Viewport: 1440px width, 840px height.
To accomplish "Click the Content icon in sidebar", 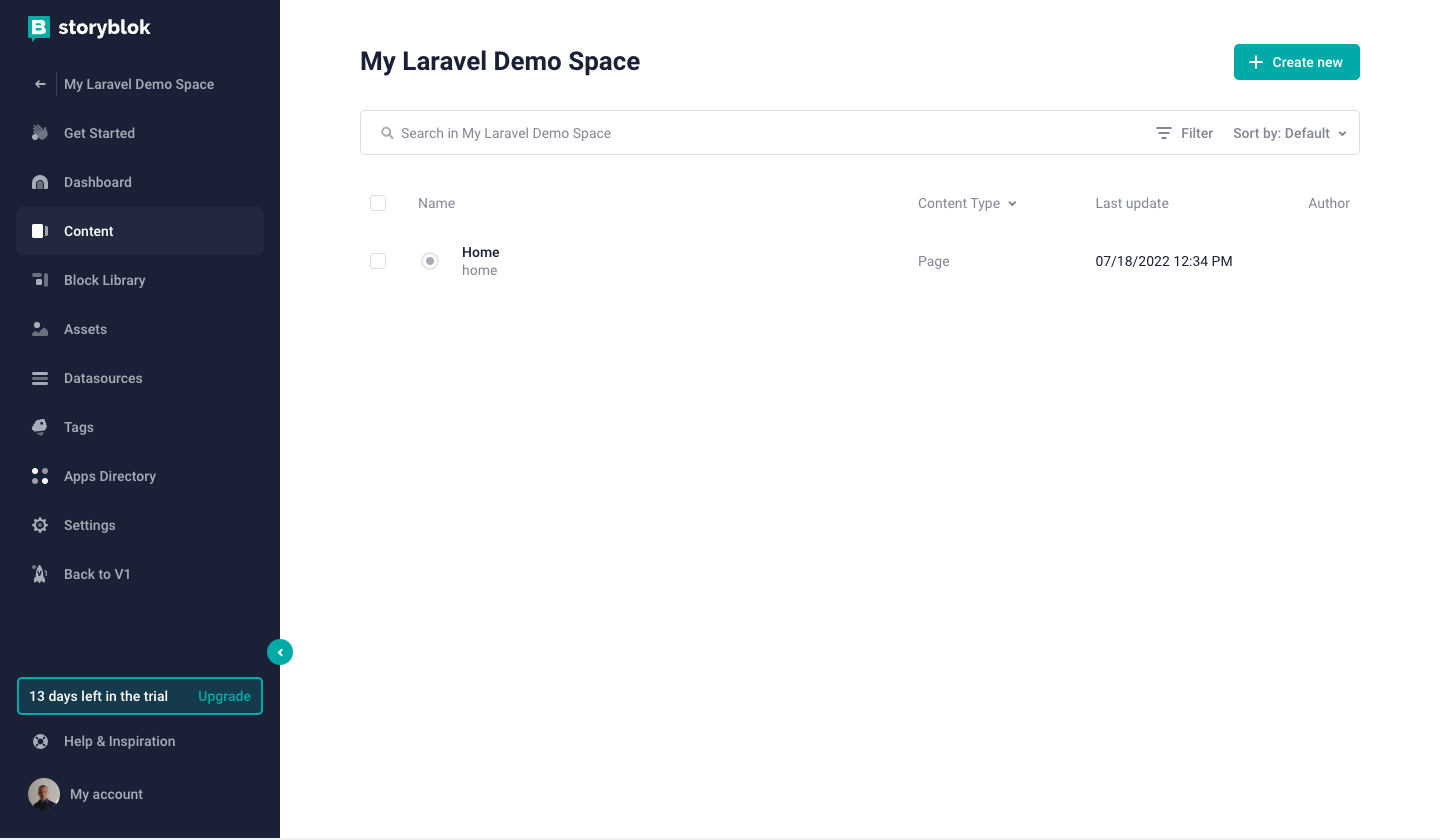I will pyautogui.click(x=40, y=231).
